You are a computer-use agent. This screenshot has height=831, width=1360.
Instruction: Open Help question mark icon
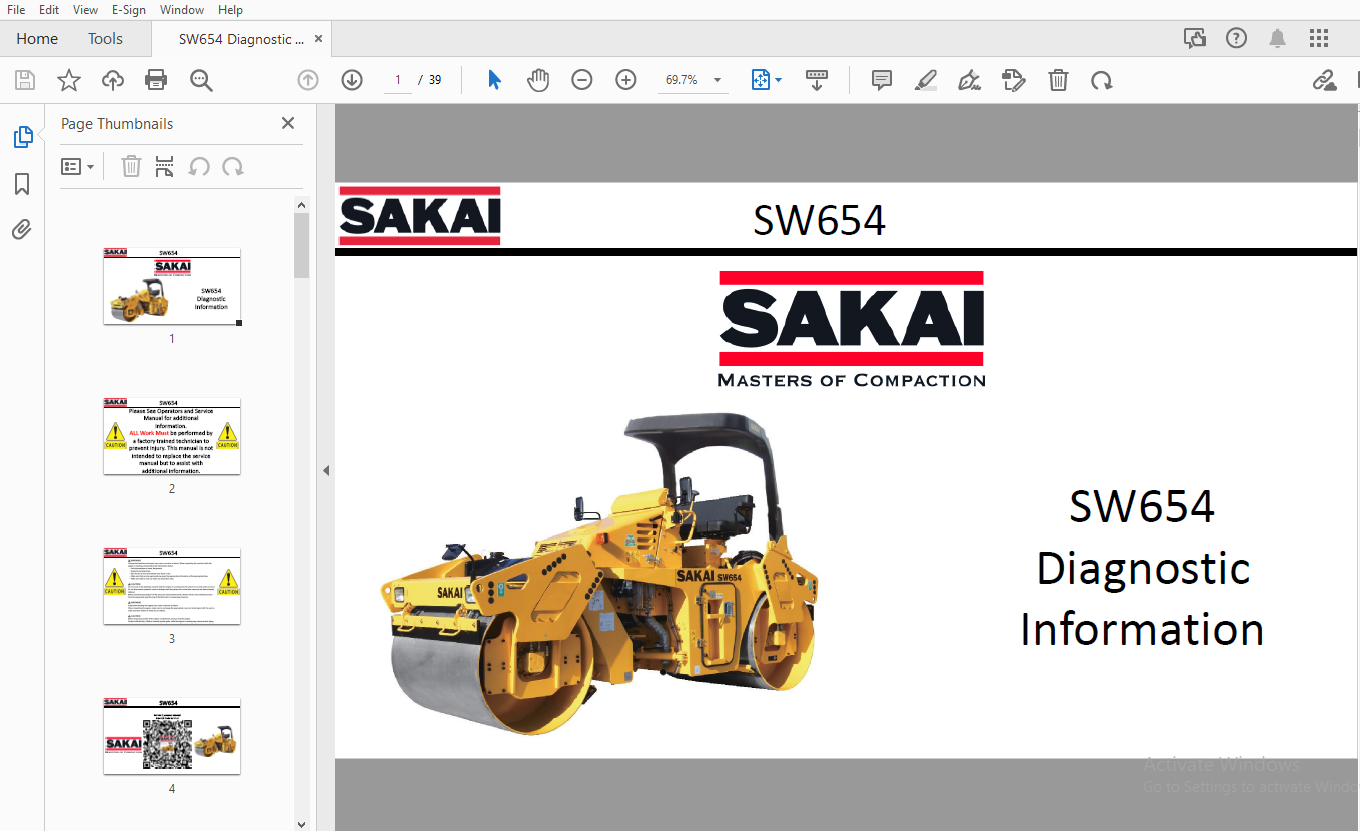[x=1237, y=39]
